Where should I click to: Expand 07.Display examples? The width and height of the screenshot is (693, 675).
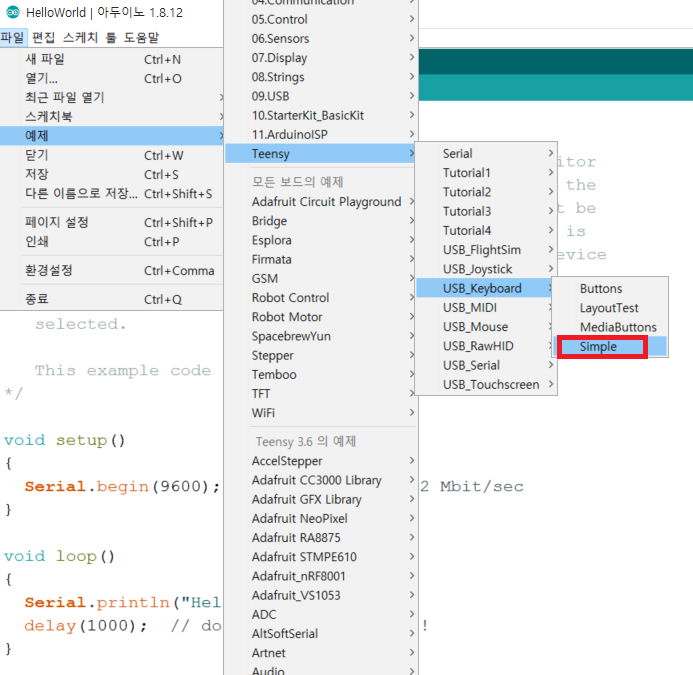(321, 58)
